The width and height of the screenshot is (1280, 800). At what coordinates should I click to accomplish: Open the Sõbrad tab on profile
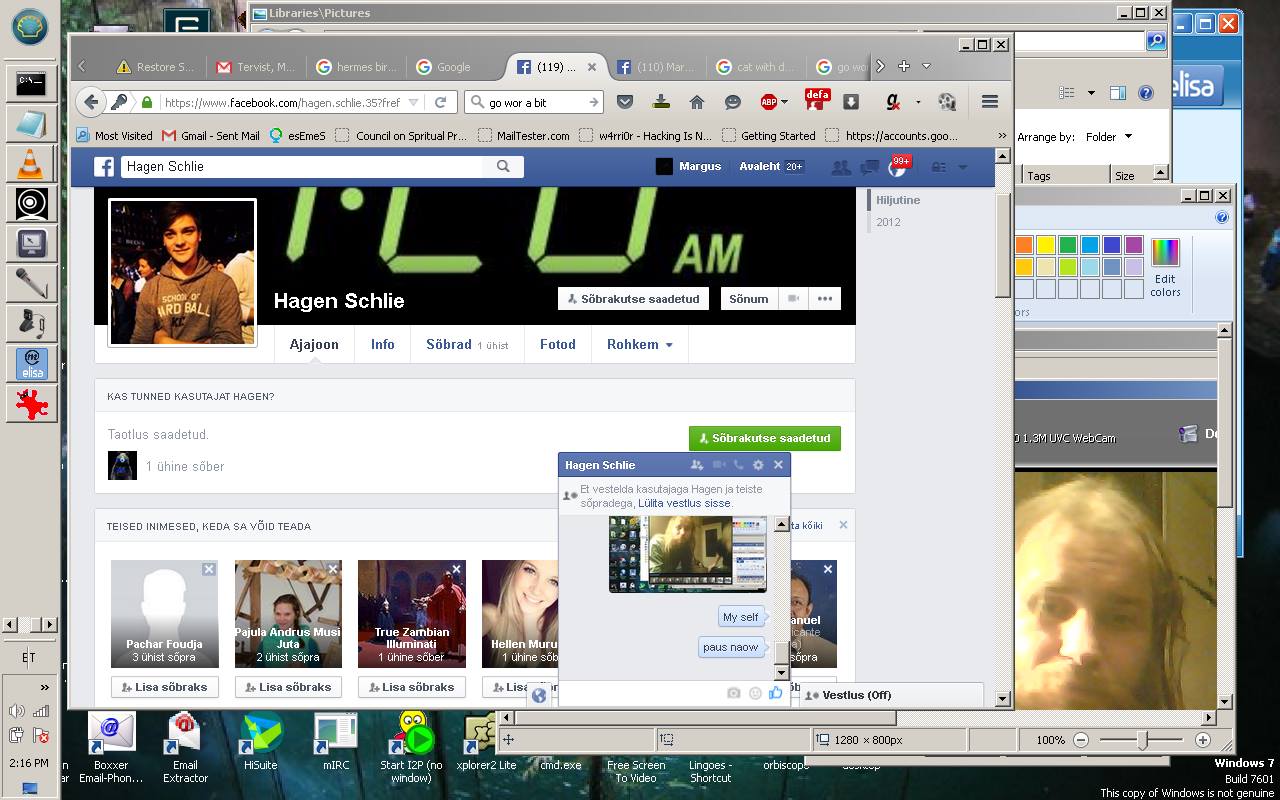(467, 344)
